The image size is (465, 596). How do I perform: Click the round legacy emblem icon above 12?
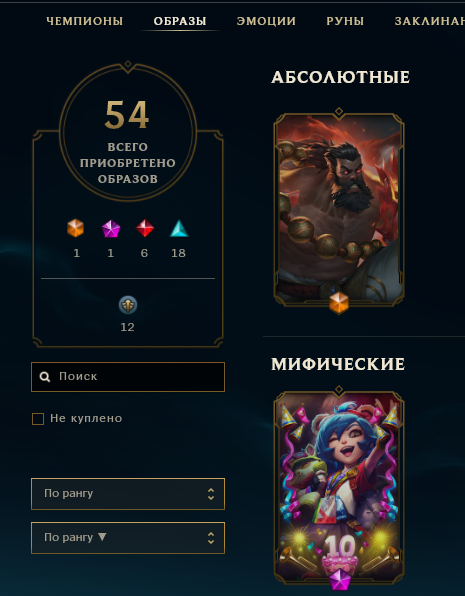pyautogui.click(x=128, y=305)
